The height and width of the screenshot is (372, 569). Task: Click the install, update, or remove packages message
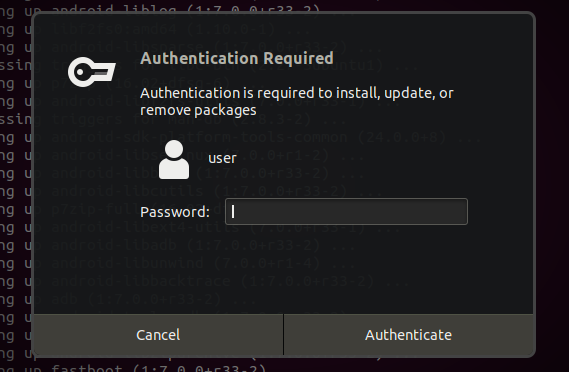pos(296,102)
